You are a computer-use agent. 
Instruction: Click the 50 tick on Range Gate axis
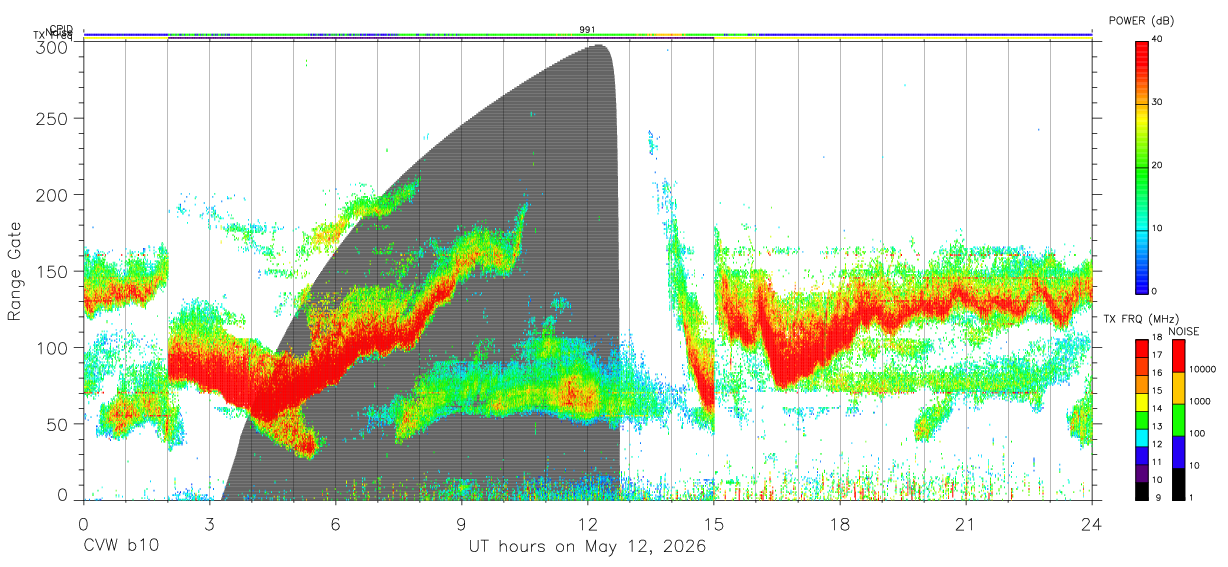[x=59, y=424]
